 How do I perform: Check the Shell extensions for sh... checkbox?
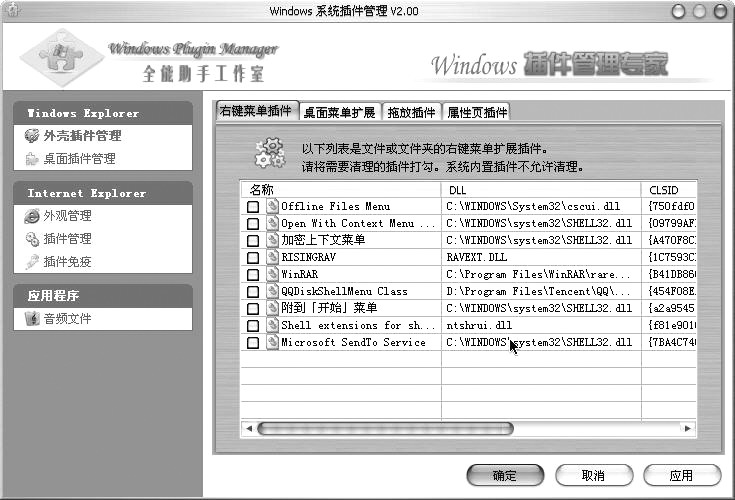tap(253, 326)
